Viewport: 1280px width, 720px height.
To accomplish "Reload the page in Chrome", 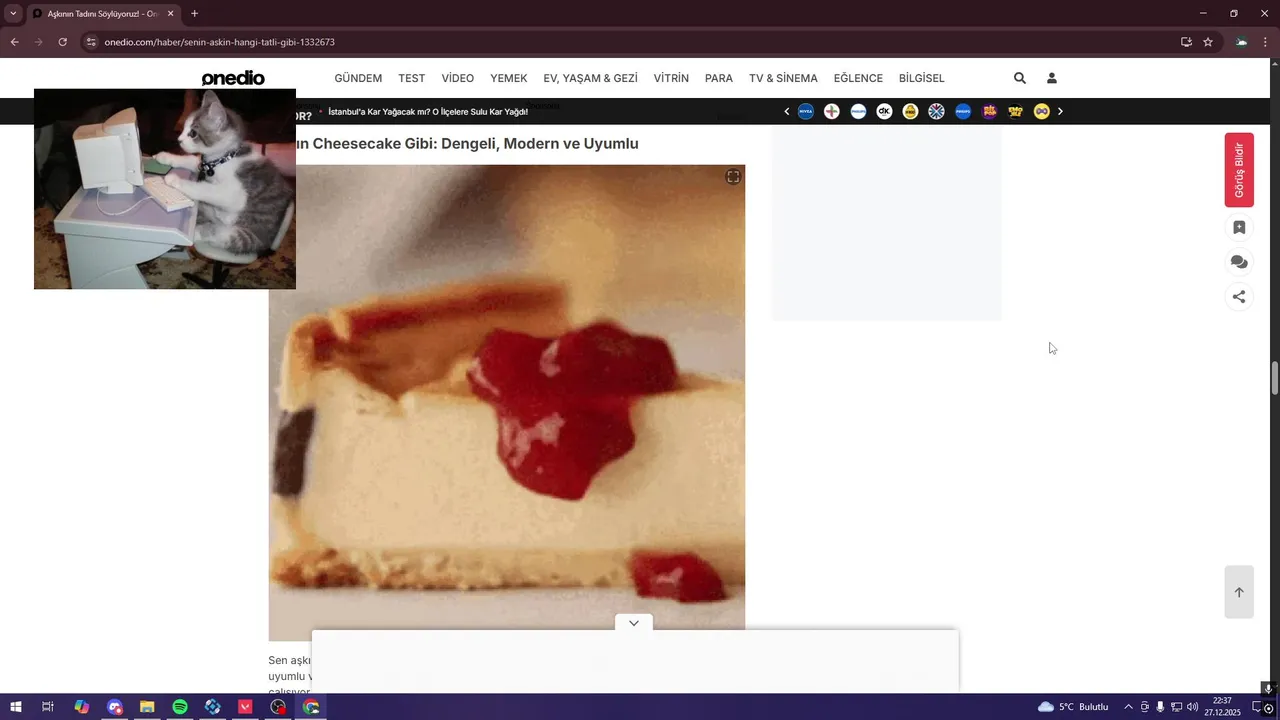I will (62, 42).
